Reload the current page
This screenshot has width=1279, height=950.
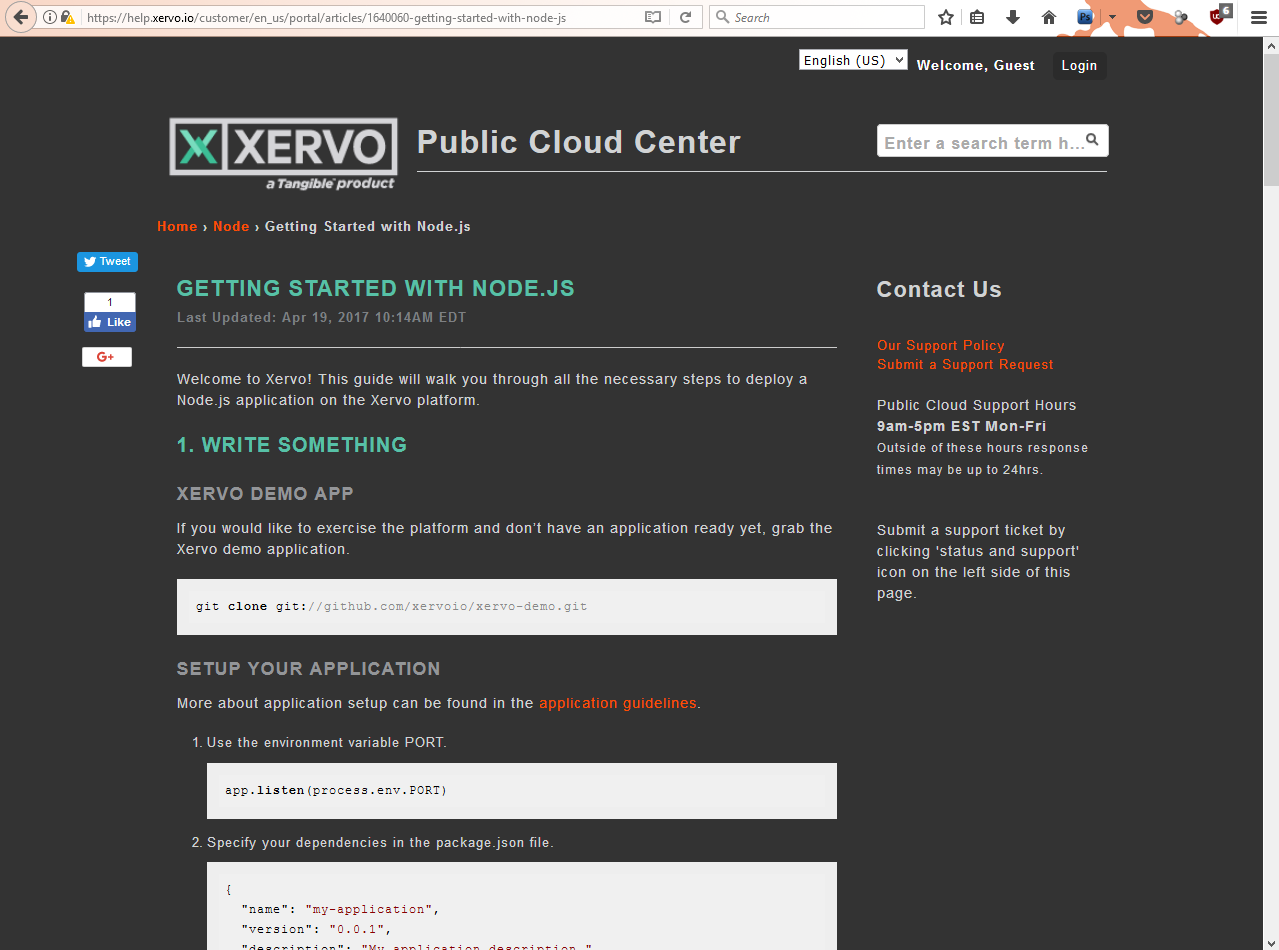[x=685, y=17]
